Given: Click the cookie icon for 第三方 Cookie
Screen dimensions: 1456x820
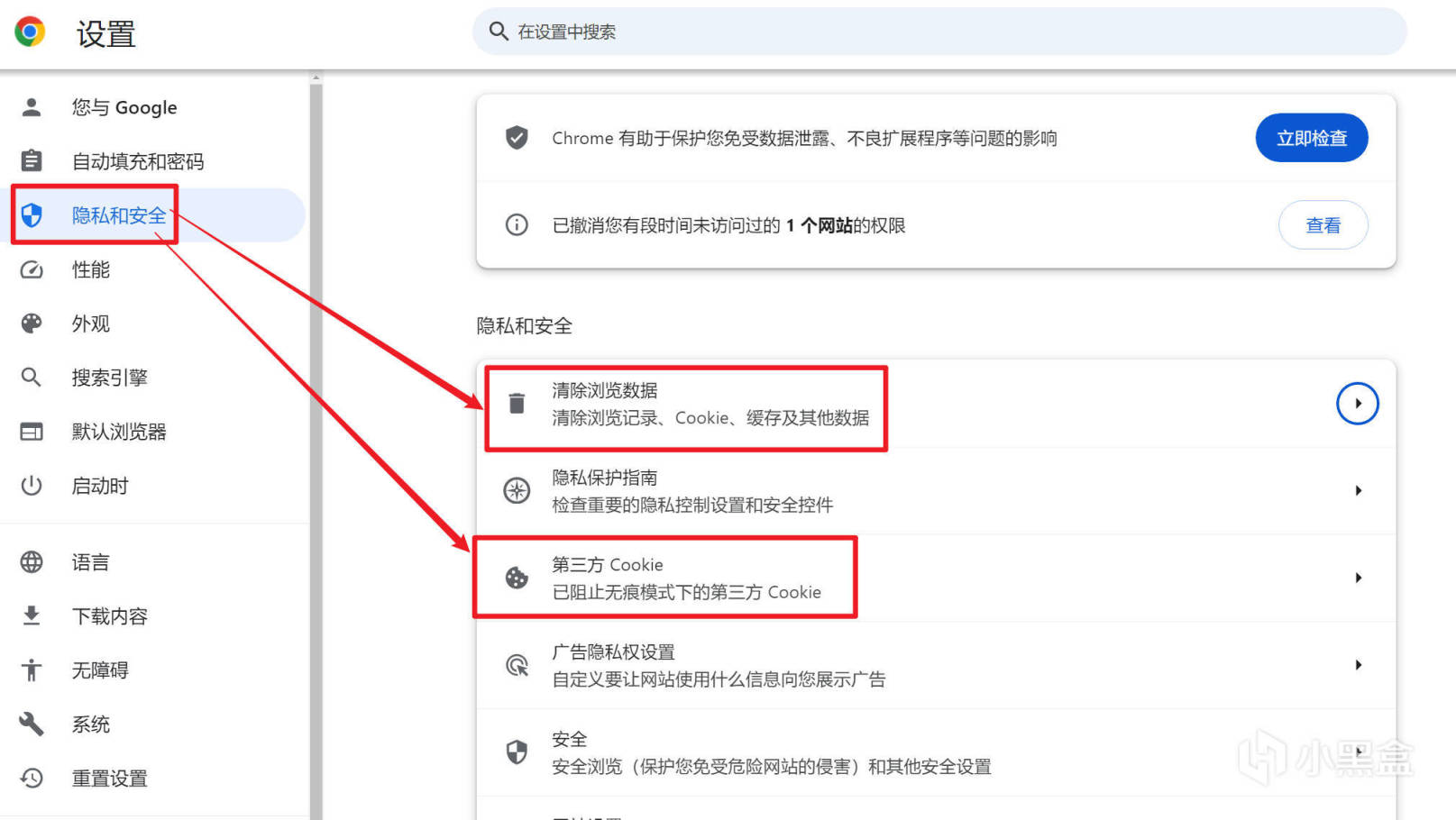Looking at the screenshot, I should [517, 578].
